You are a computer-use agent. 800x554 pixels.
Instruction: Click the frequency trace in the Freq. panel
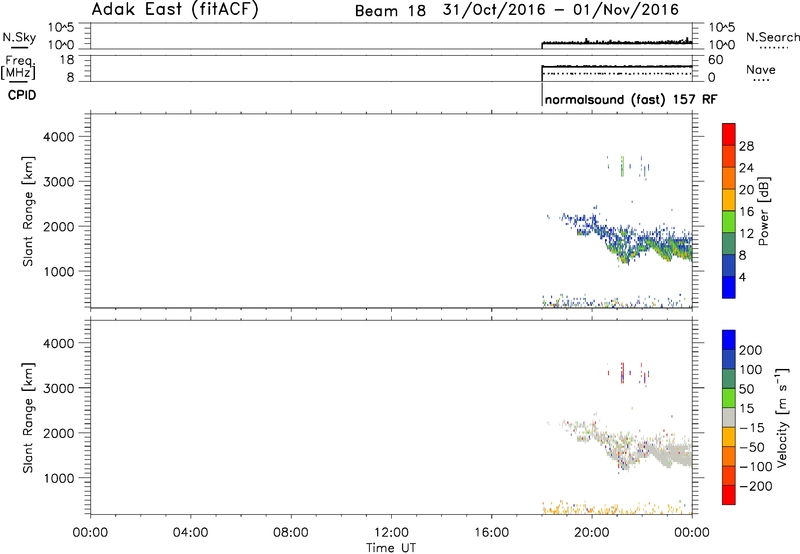tap(617, 66)
